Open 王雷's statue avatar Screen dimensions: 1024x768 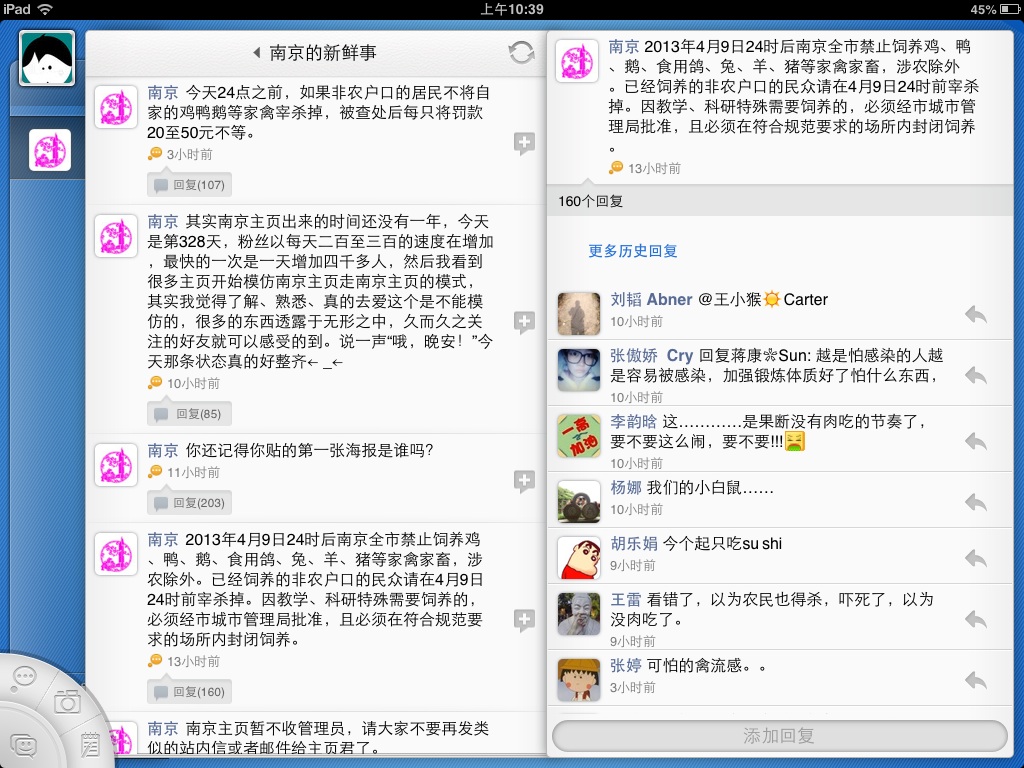[579, 614]
